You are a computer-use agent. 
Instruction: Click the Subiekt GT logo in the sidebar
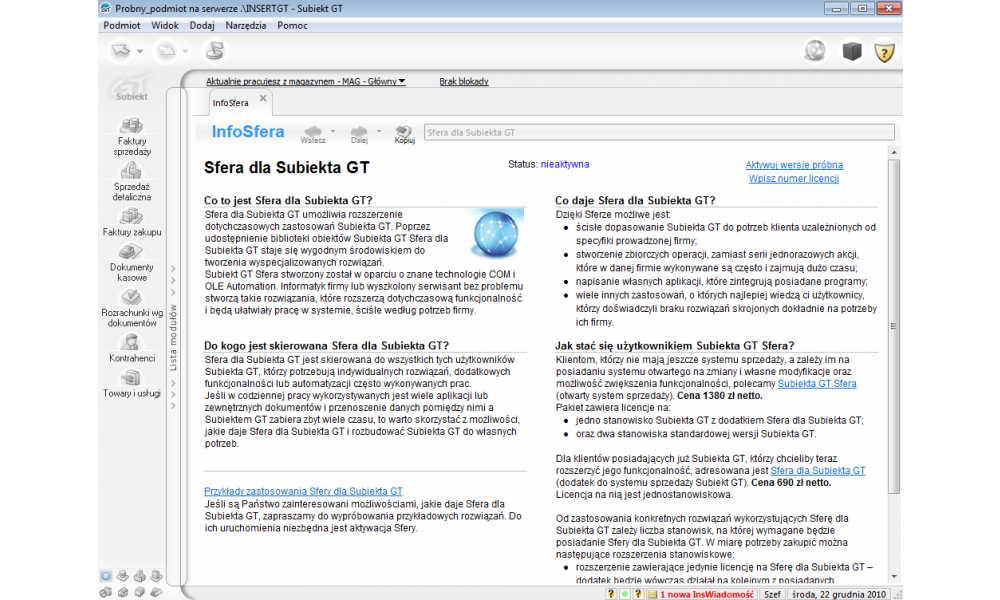(x=131, y=88)
